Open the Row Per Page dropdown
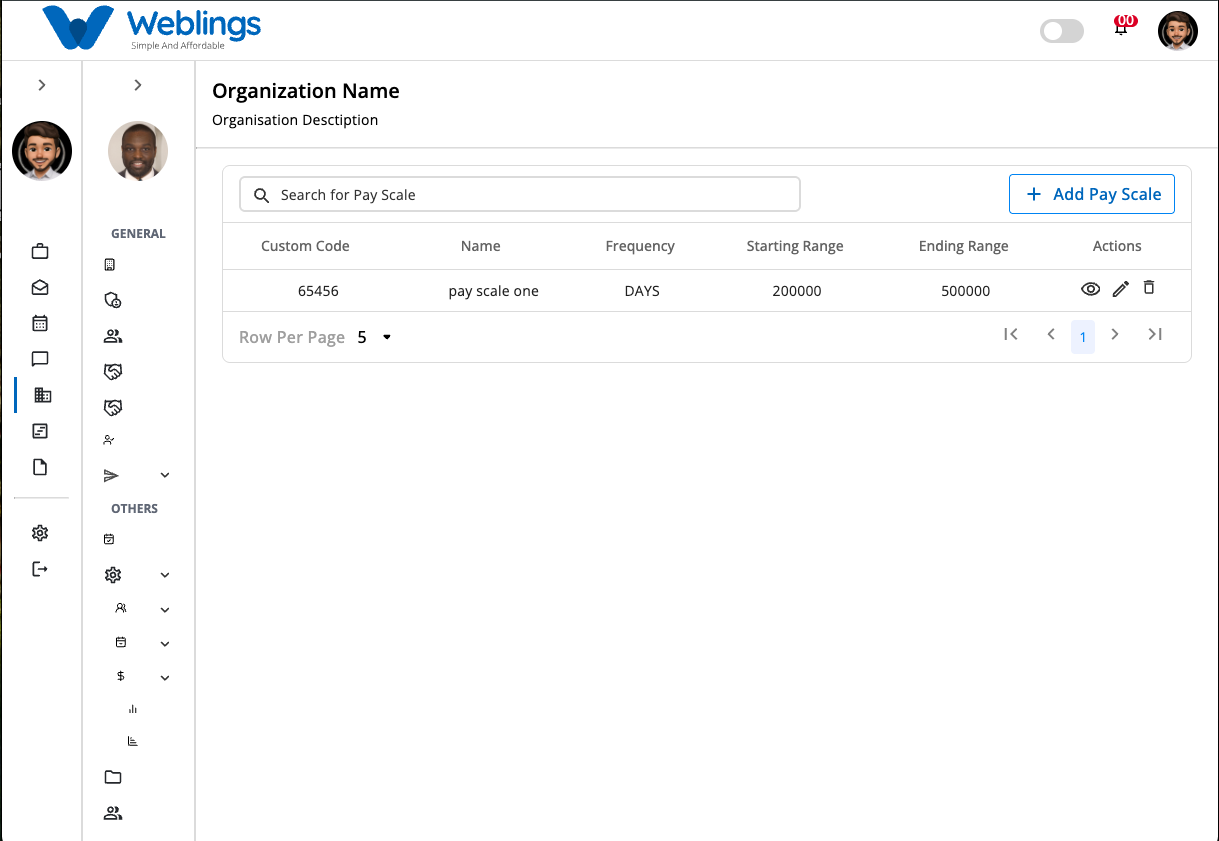Screen dimensions: 1219x841 tap(375, 338)
